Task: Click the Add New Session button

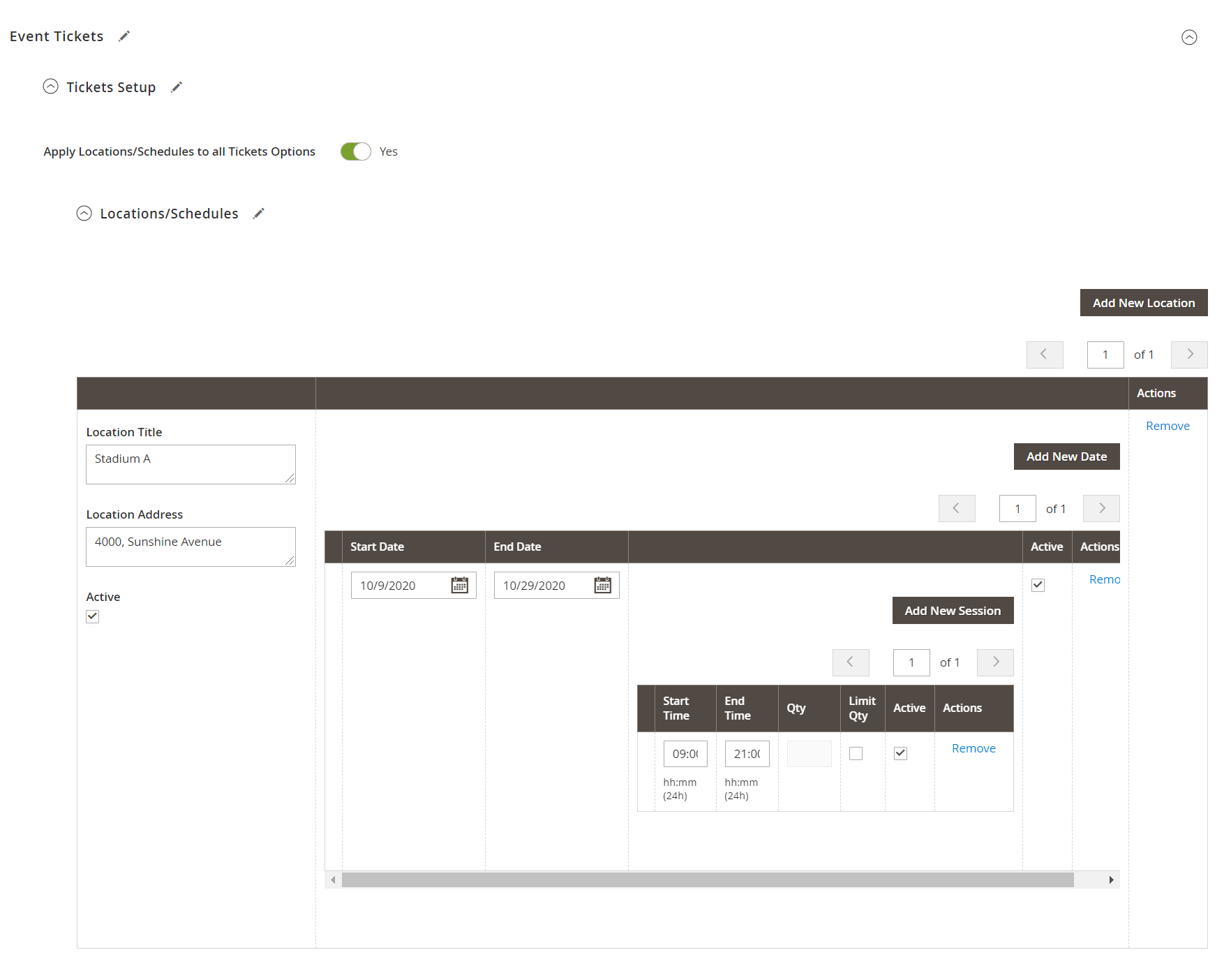Action: pyautogui.click(x=953, y=611)
